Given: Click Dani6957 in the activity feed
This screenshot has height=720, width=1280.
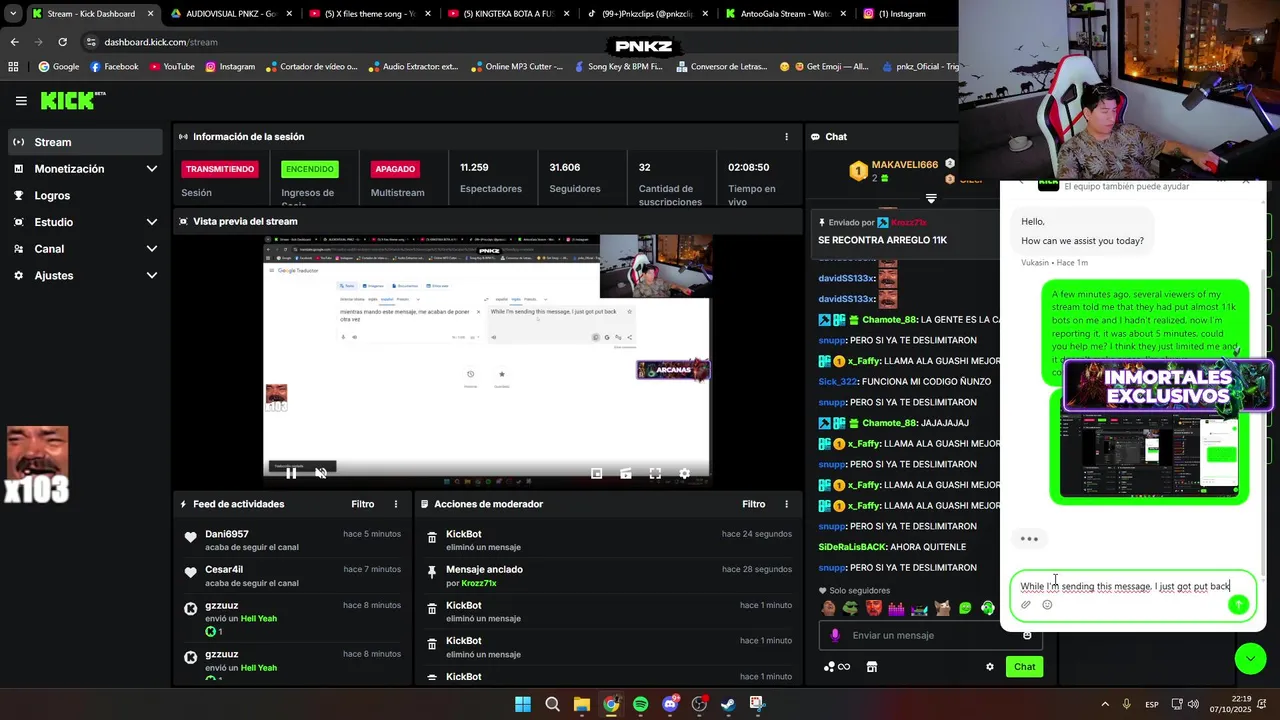Looking at the screenshot, I should pyautogui.click(x=227, y=534).
